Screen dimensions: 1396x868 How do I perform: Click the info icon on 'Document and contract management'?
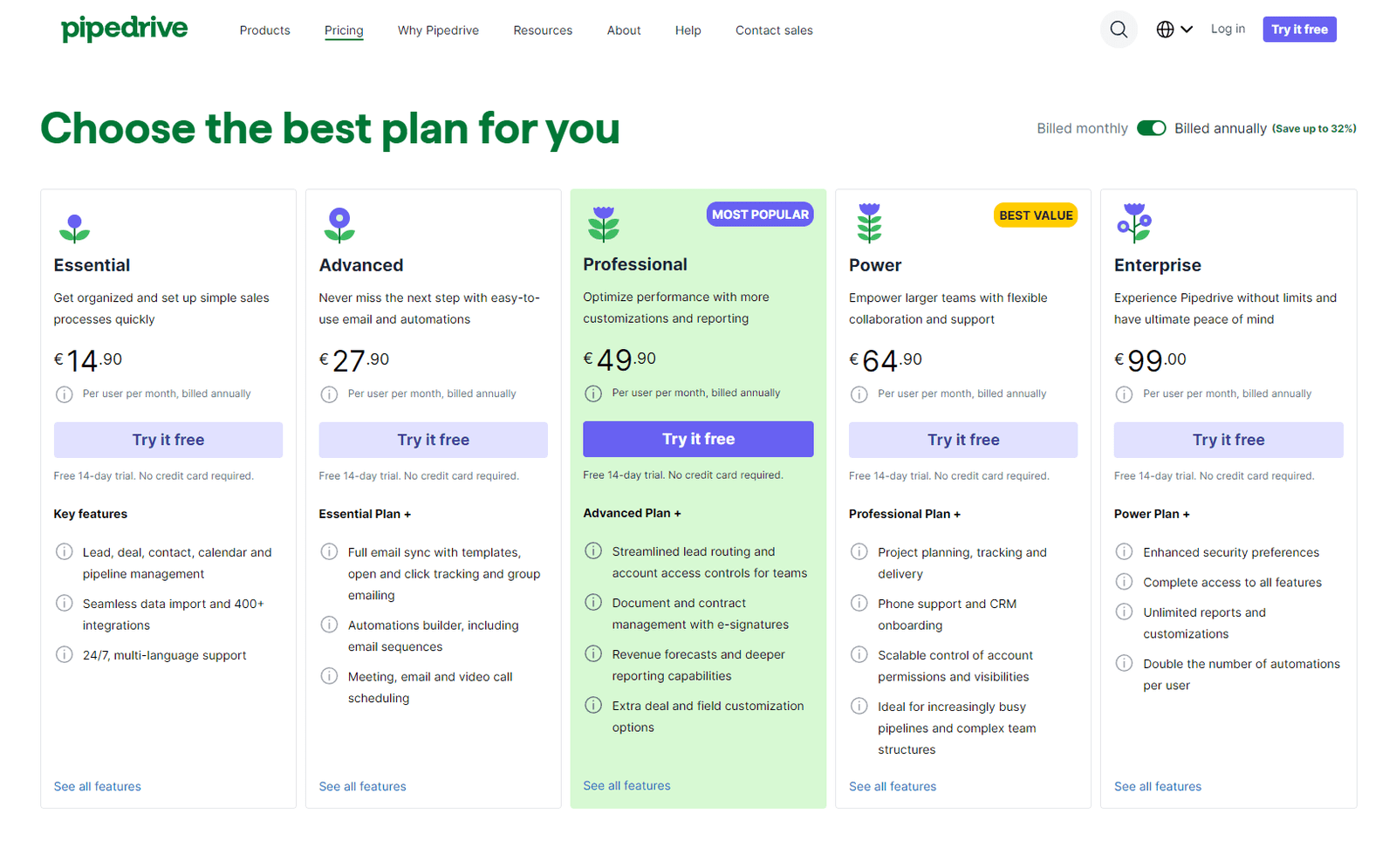pyautogui.click(x=594, y=603)
